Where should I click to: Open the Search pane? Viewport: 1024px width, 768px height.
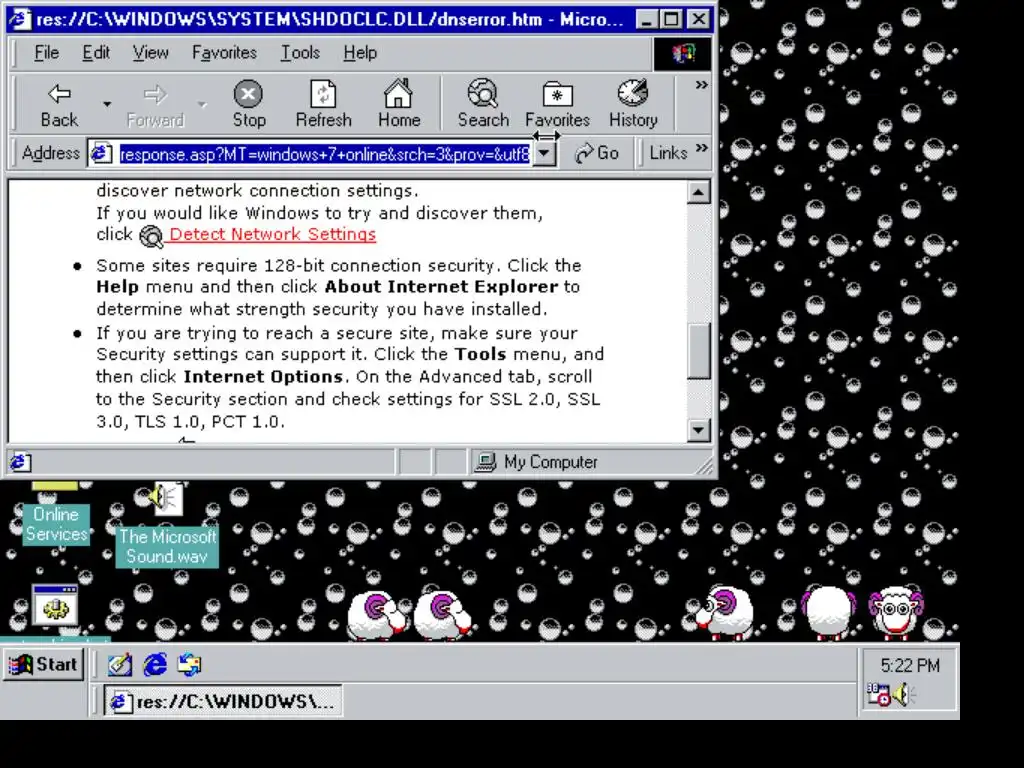point(483,104)
